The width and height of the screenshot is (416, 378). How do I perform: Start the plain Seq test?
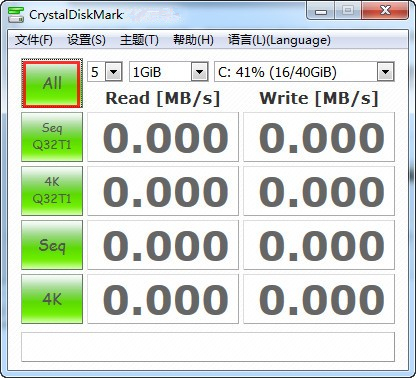[x=52, y=245]
